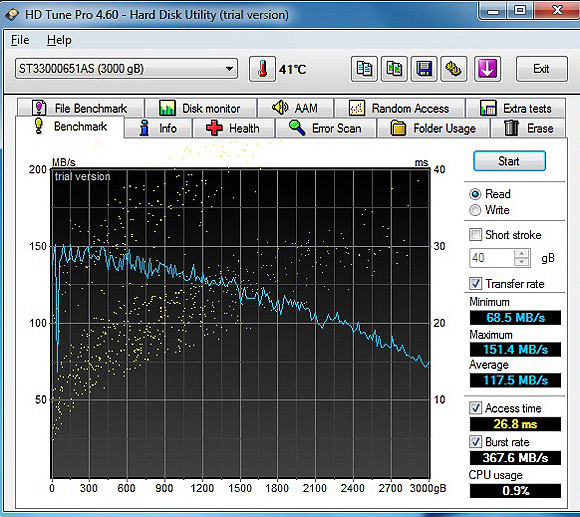Image resolution: width=580 pixels, height=517 pixels.
Task: Switch to the Error Scan tab
Action: pyautogui.click(x=326, y=128)
